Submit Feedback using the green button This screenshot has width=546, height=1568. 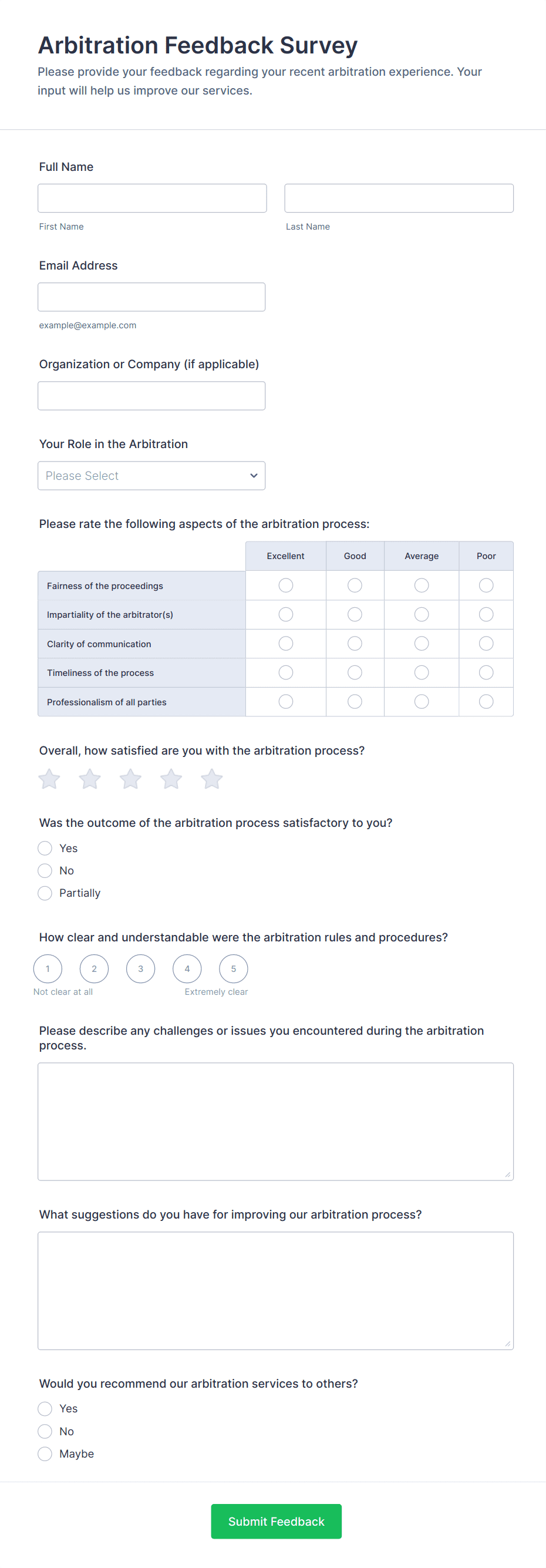276,1521
